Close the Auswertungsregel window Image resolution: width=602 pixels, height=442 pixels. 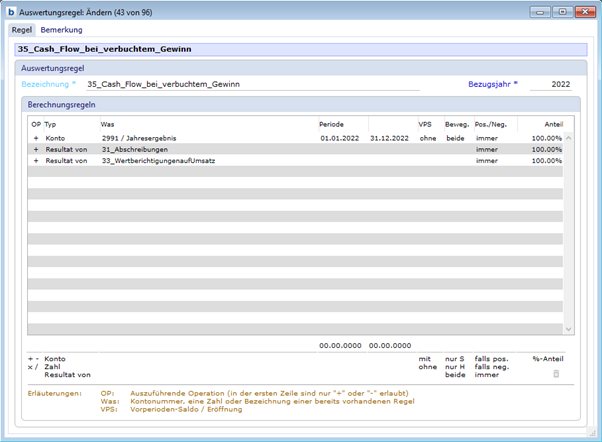[583, 12]
